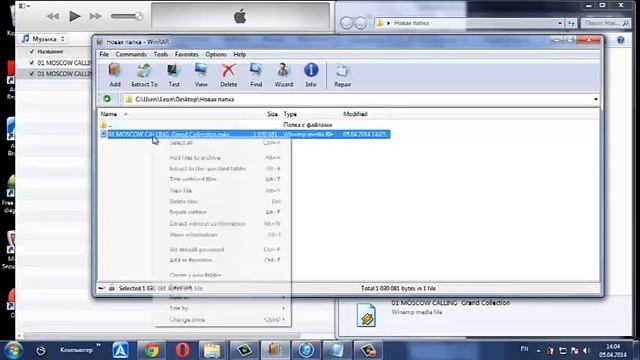Click the iTunes play button
Viewport: 640px width, 360px height.
[75, 16]
